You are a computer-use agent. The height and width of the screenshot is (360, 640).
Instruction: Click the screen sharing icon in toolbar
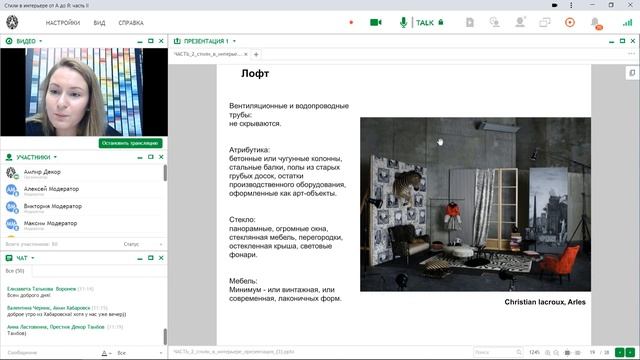point(495,22)
